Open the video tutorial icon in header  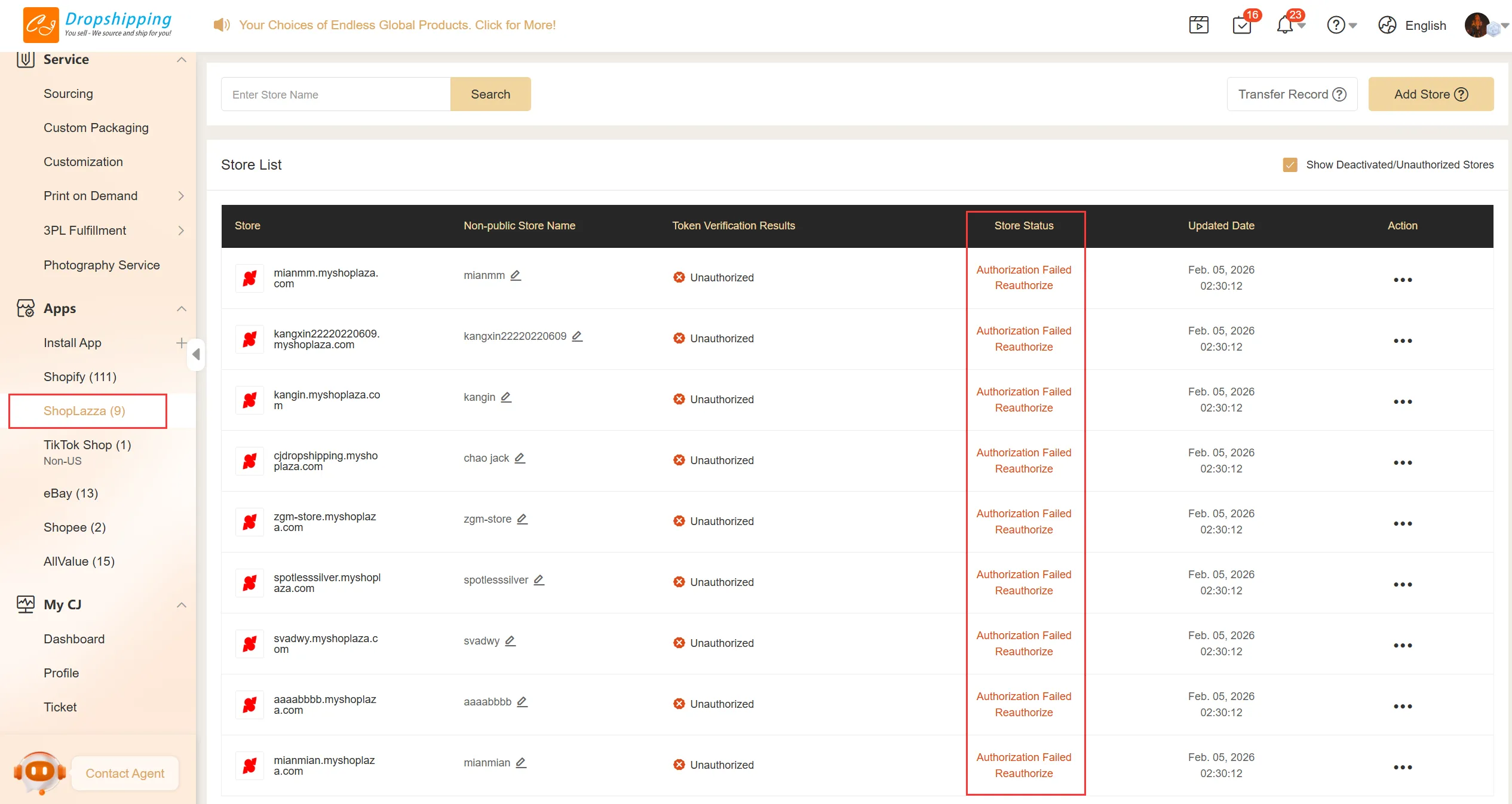tap(1198, 25)
